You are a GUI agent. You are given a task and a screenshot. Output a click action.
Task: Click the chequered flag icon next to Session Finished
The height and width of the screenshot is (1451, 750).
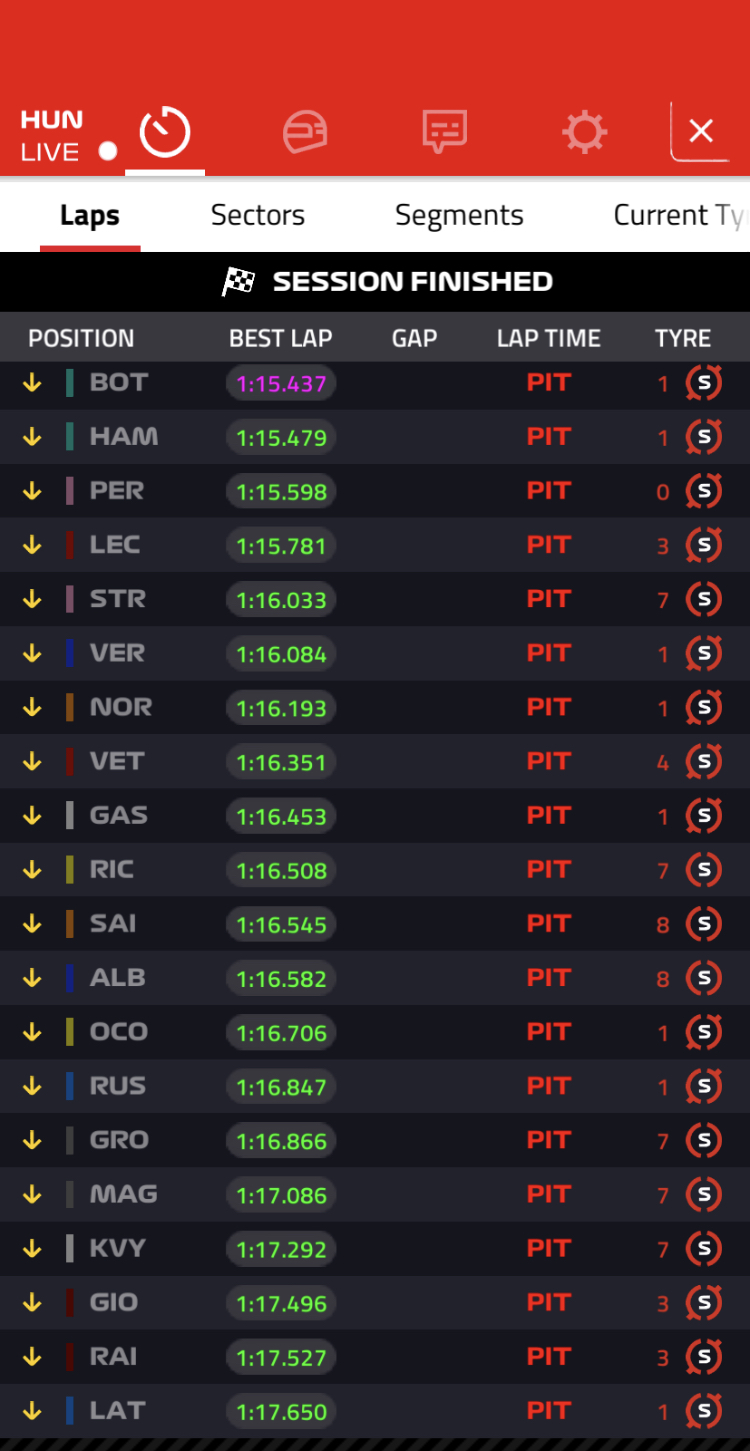pos(238,282)
